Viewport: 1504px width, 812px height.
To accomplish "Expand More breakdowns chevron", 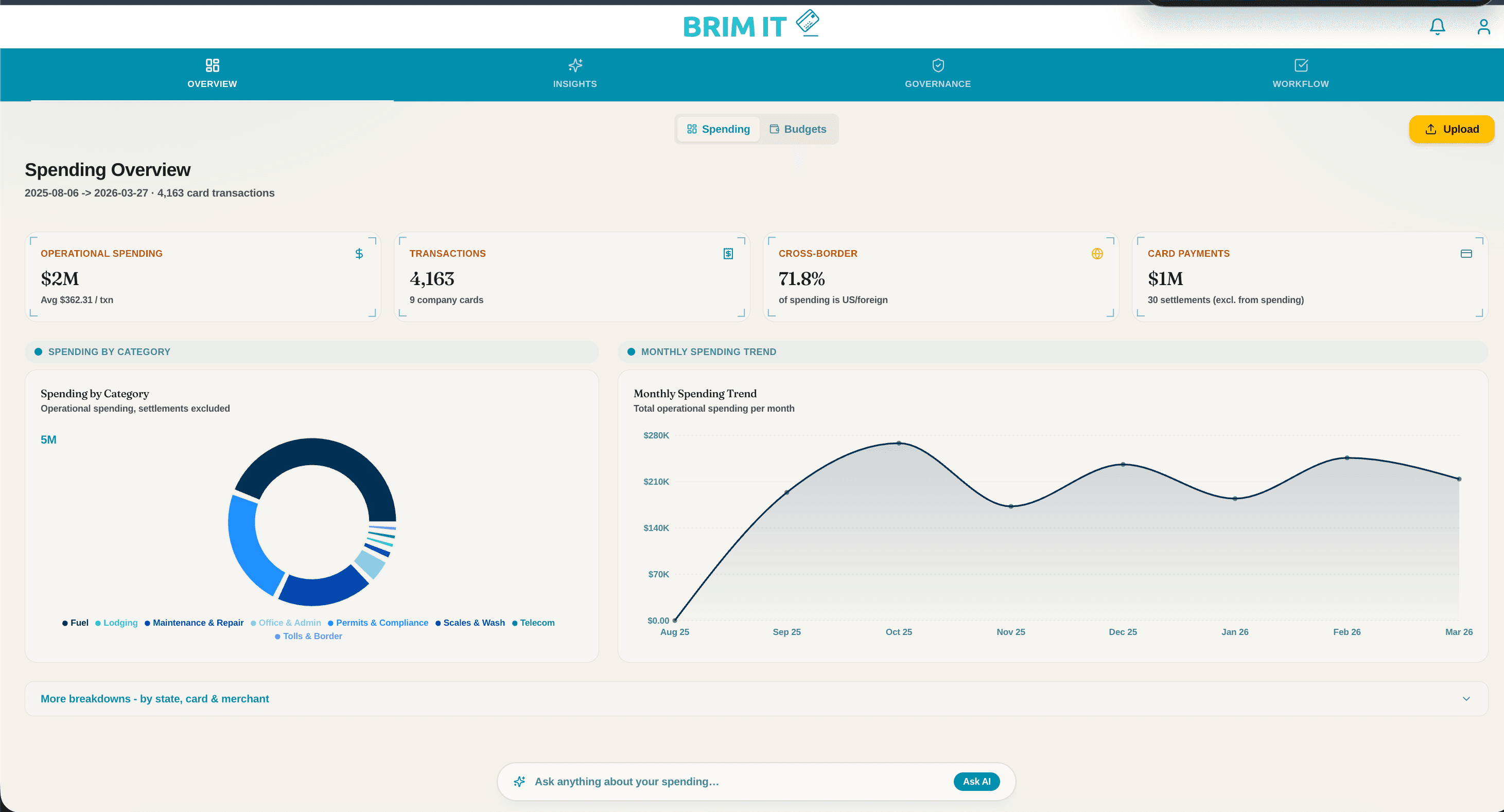I will point(1466,699).
